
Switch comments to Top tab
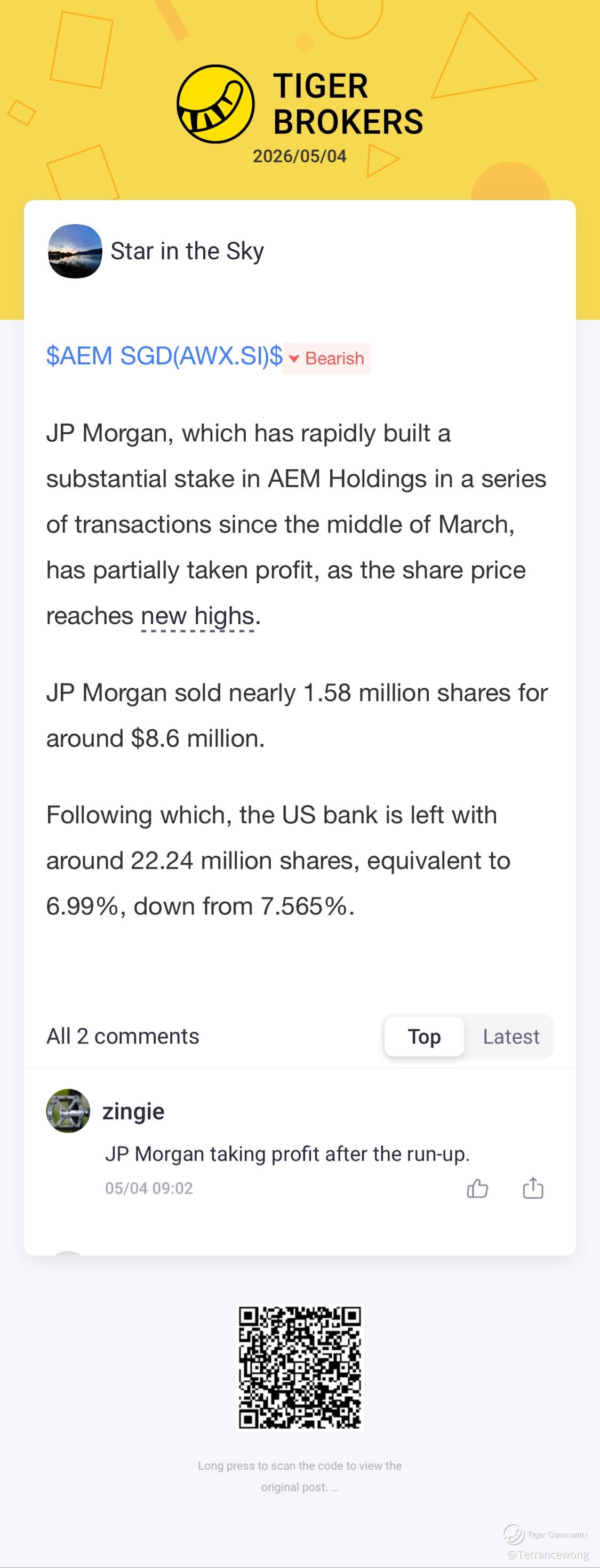click(x=424, y=1036)
